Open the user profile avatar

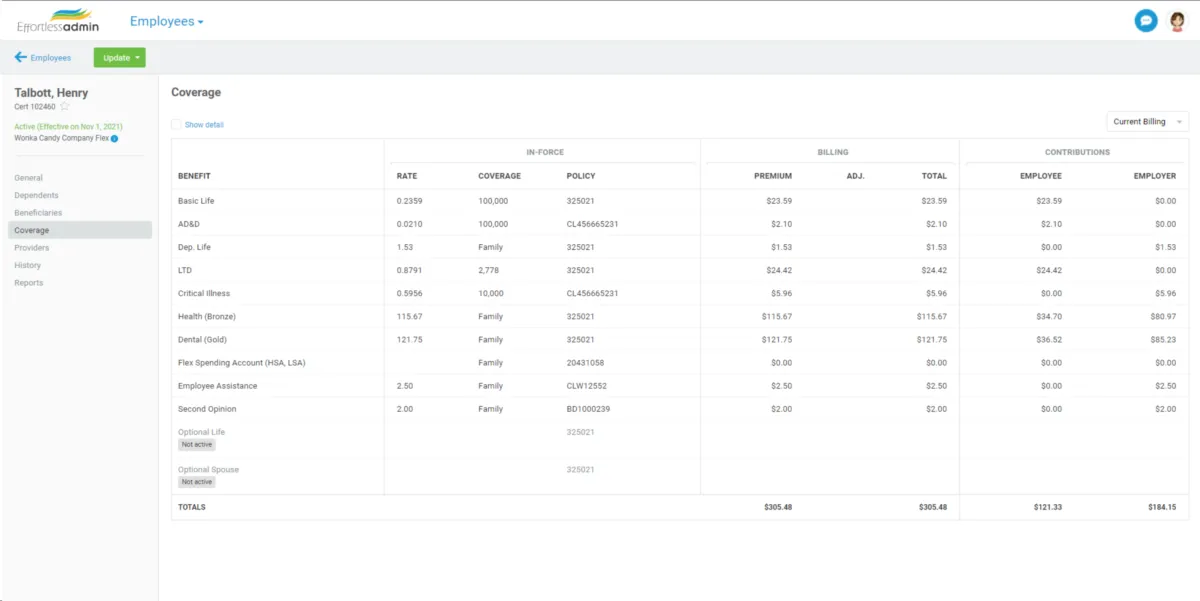[1177, 20]
